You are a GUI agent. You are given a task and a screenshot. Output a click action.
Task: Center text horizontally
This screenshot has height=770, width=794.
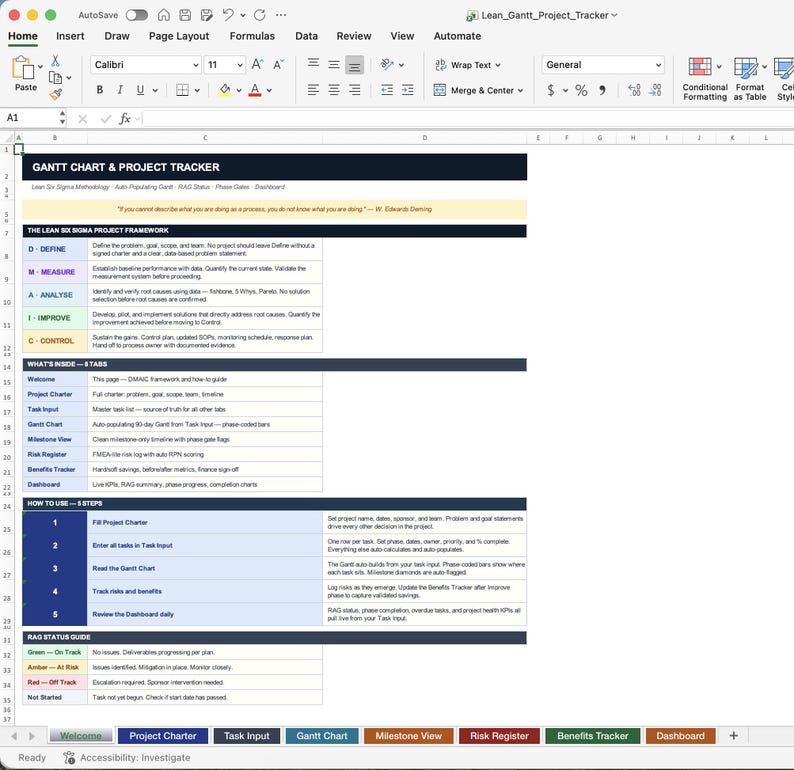pos(334,90)
